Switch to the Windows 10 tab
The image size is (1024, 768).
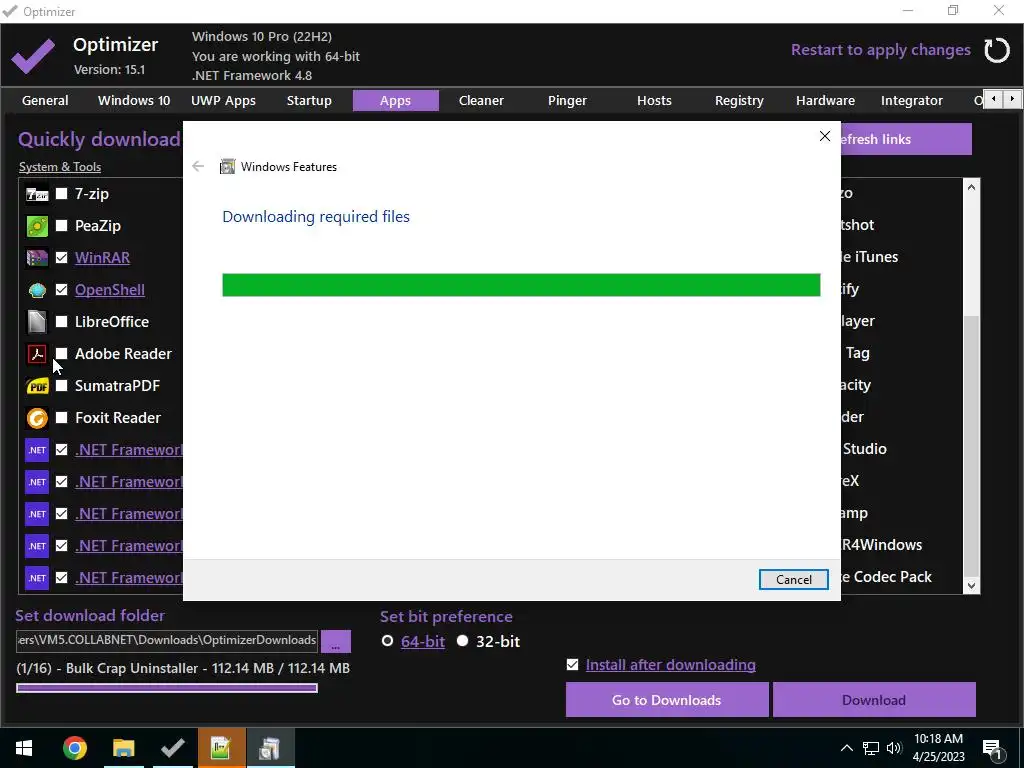pyautogui.click(x=134, y=101)
